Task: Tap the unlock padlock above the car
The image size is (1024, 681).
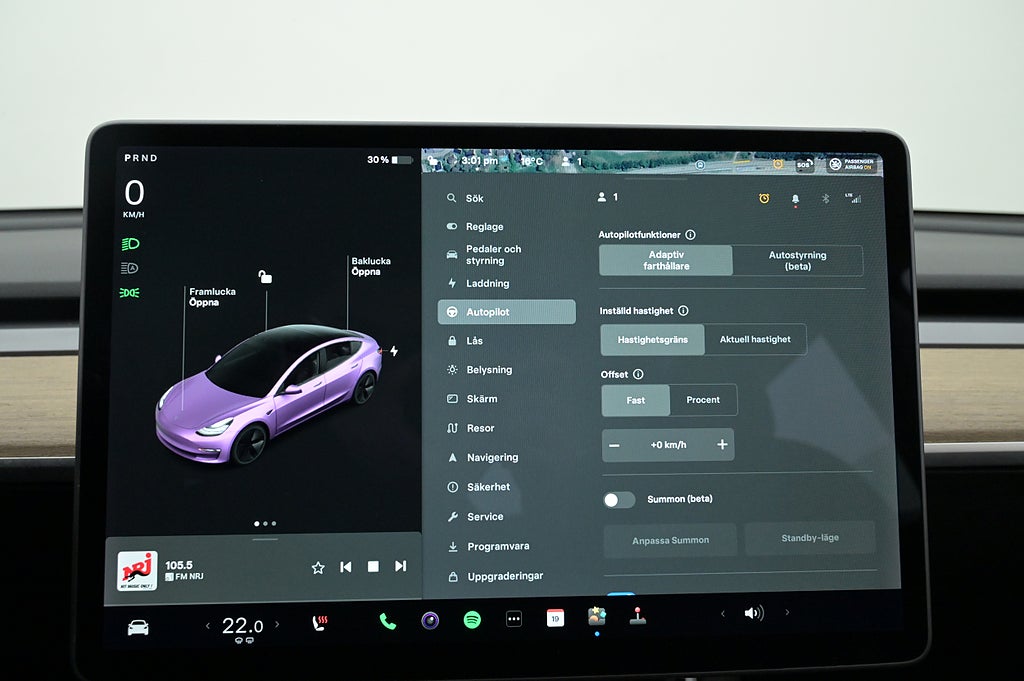Action: (x=265, y=277)
